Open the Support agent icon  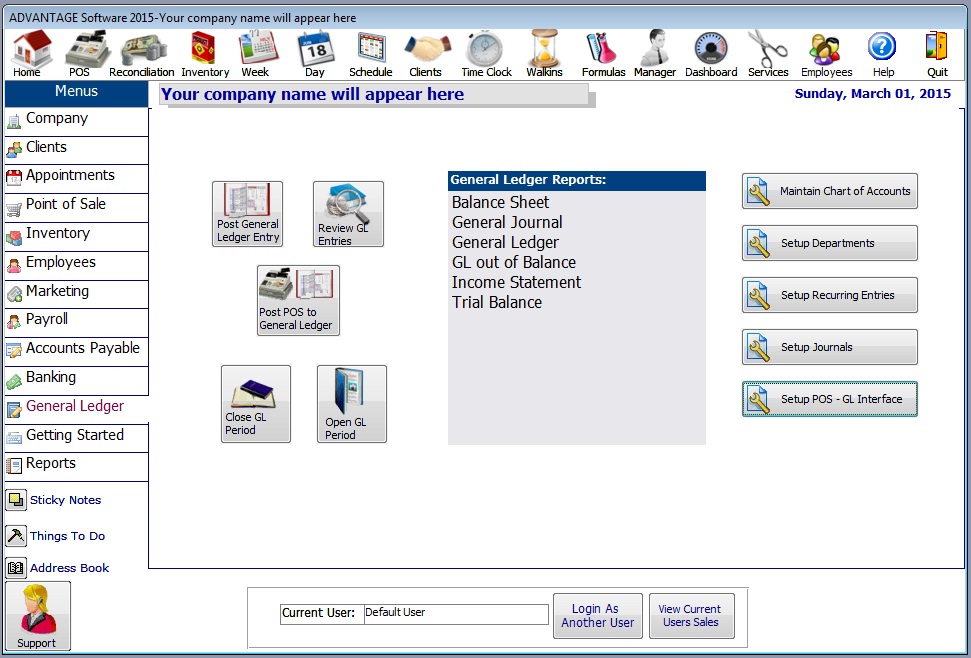pyautogui.click(x=38, y=616)
